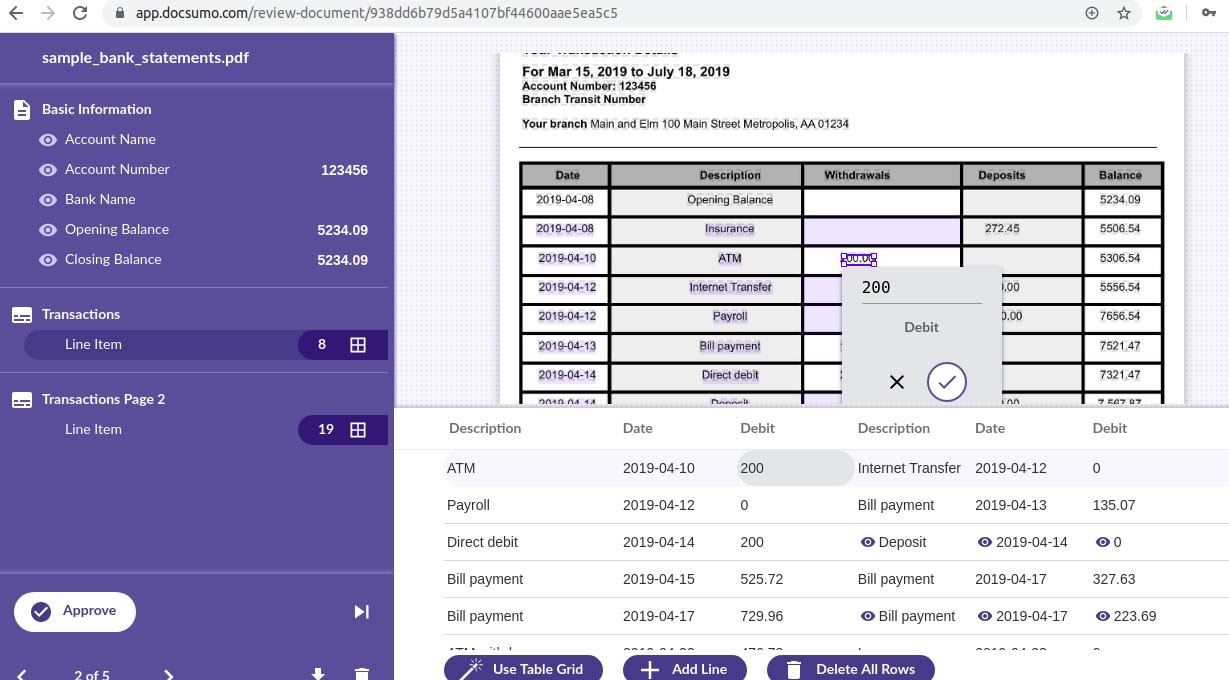Toggle visibility eye for Closing Balance
This screenshot has width=1229, height=680.
[48, 260]
